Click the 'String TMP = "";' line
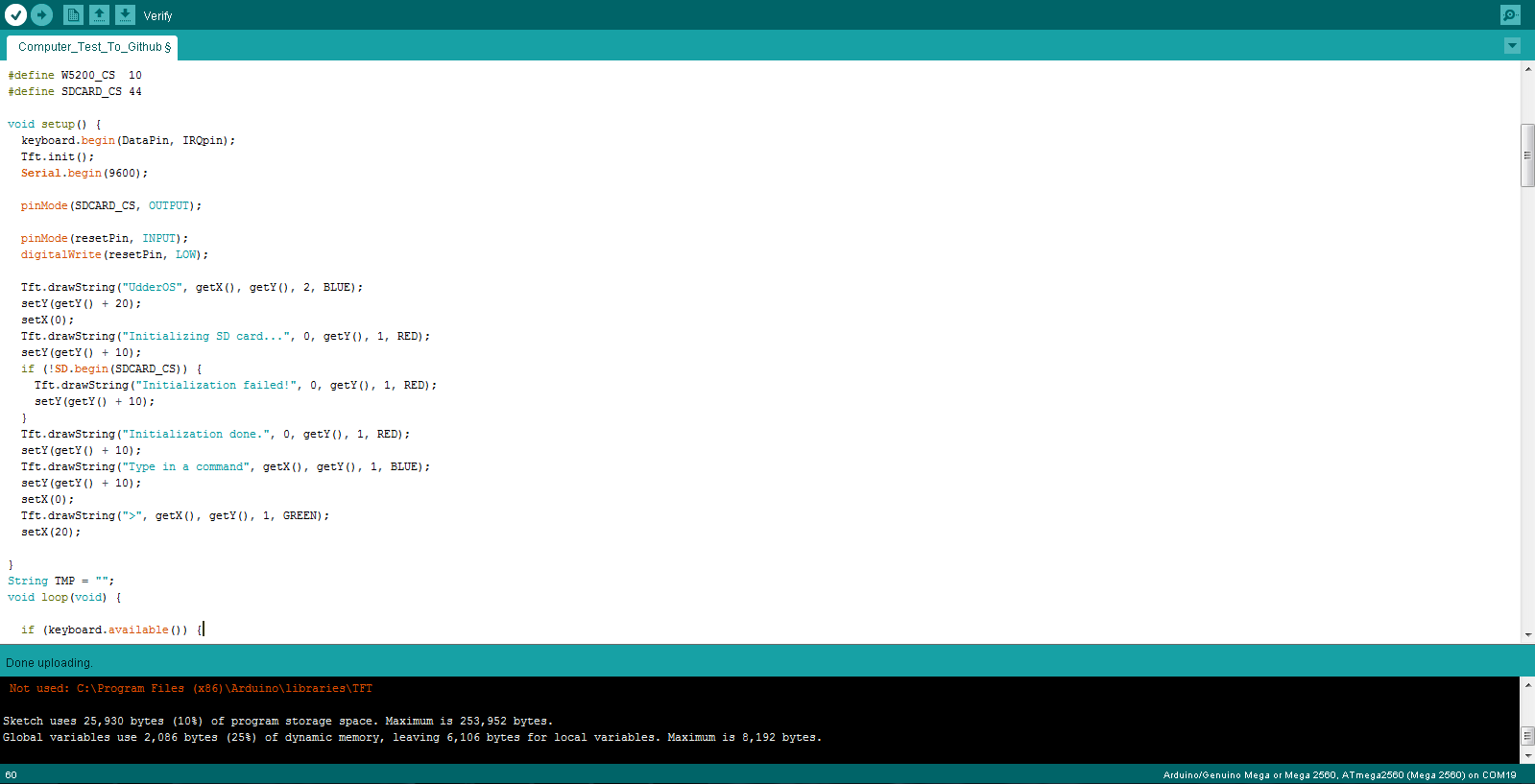 [x=61, y=581]
